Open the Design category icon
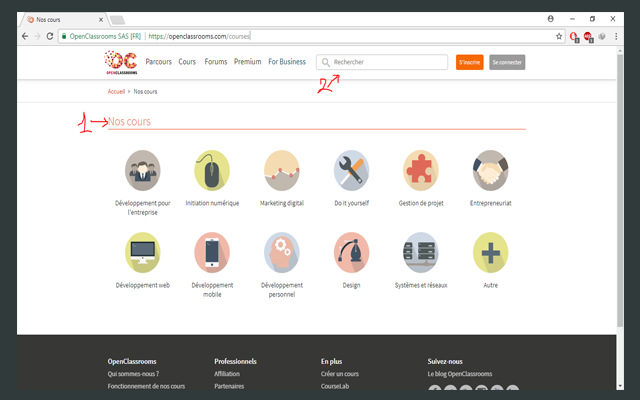 point(351,251)
